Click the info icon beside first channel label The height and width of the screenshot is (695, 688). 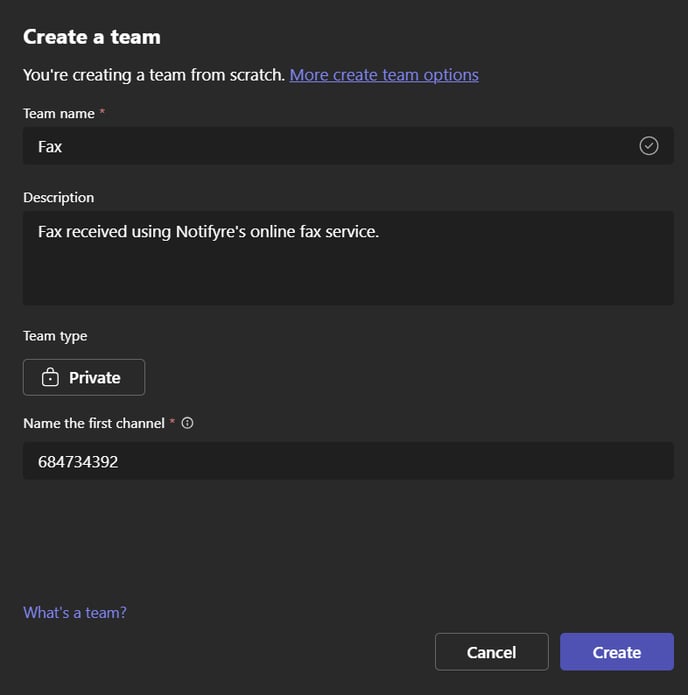188,423
